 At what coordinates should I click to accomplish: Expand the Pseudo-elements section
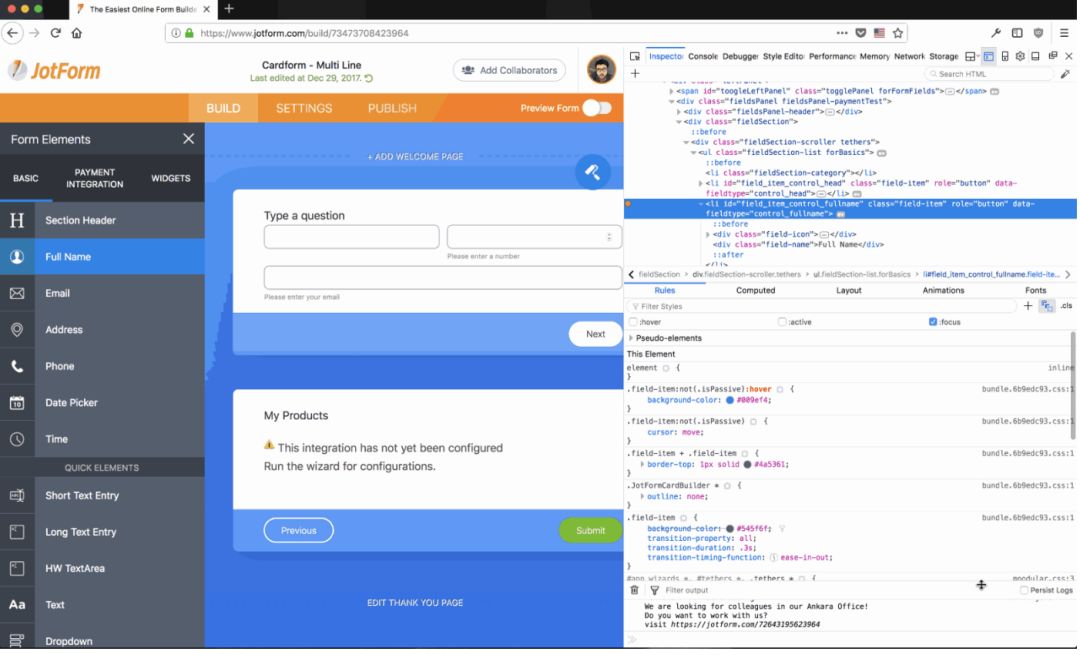[631, 338]
